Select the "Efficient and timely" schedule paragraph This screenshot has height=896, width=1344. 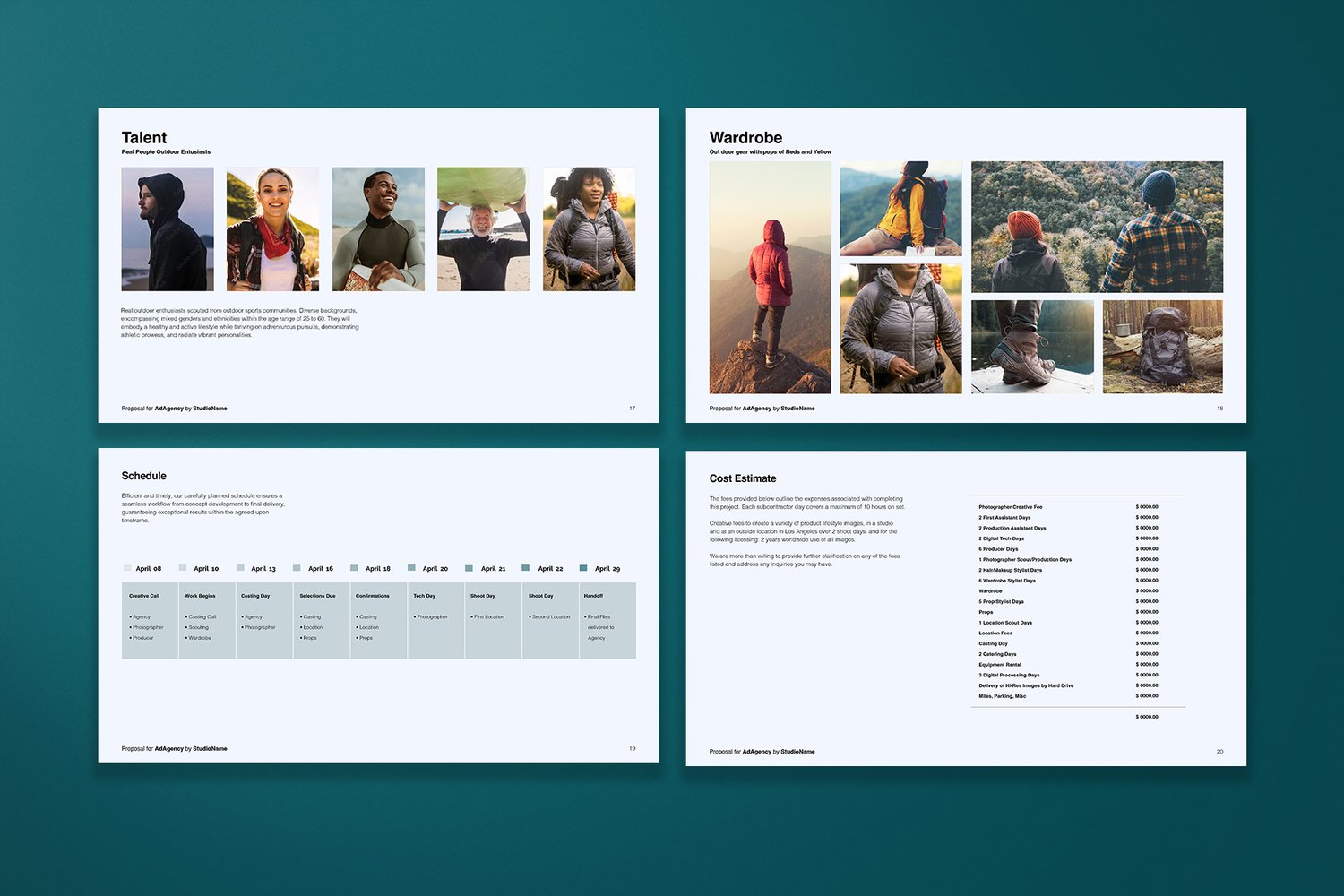203,508
